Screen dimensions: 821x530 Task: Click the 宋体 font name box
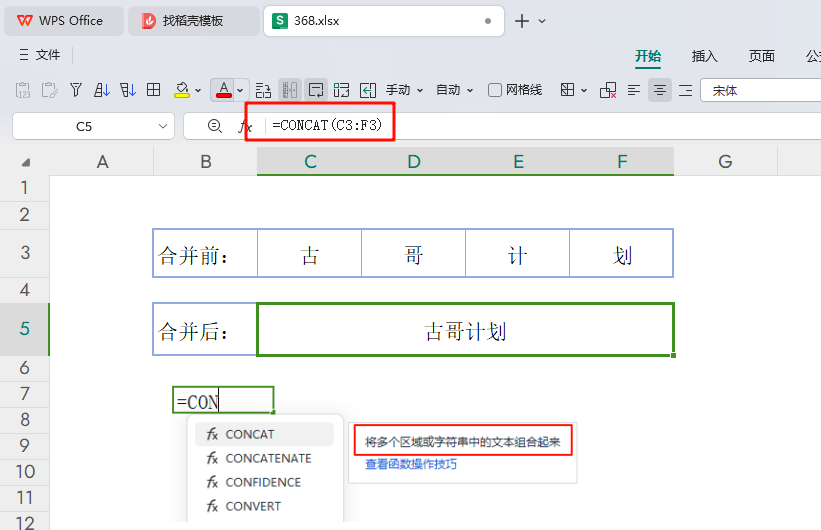[x=761, y=90]
